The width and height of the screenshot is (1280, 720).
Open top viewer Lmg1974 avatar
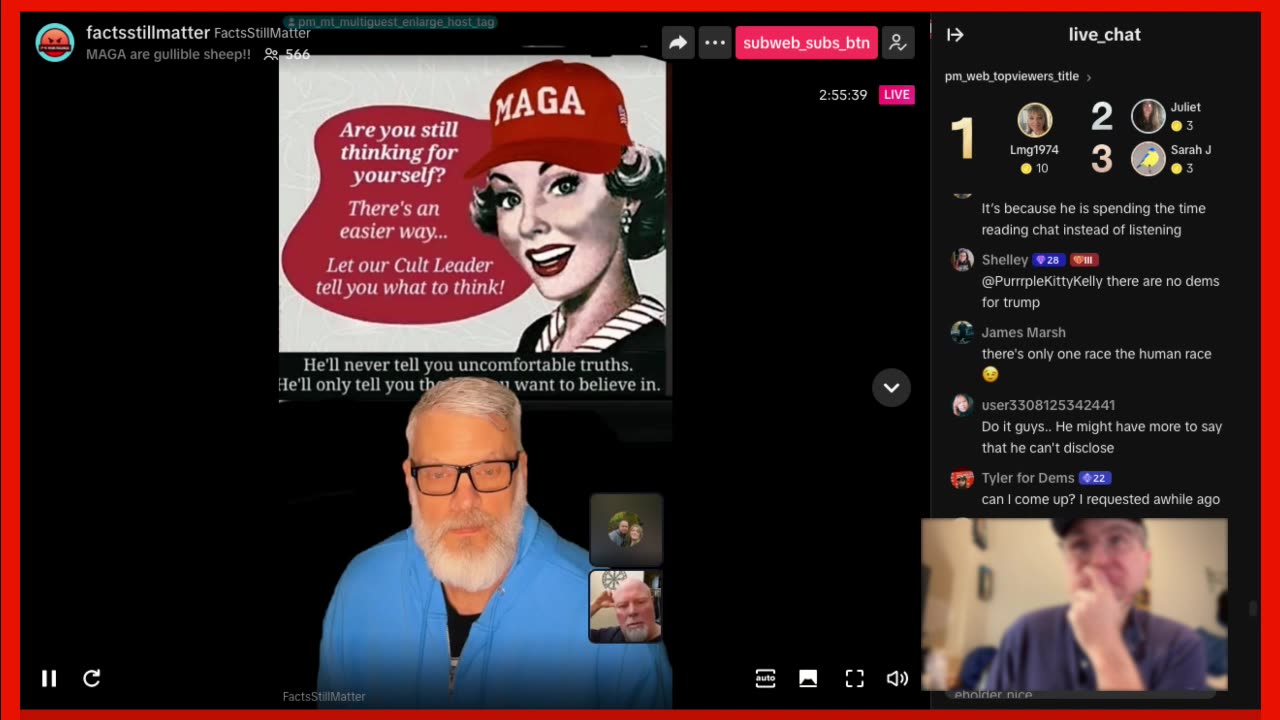pos(1035,120)
